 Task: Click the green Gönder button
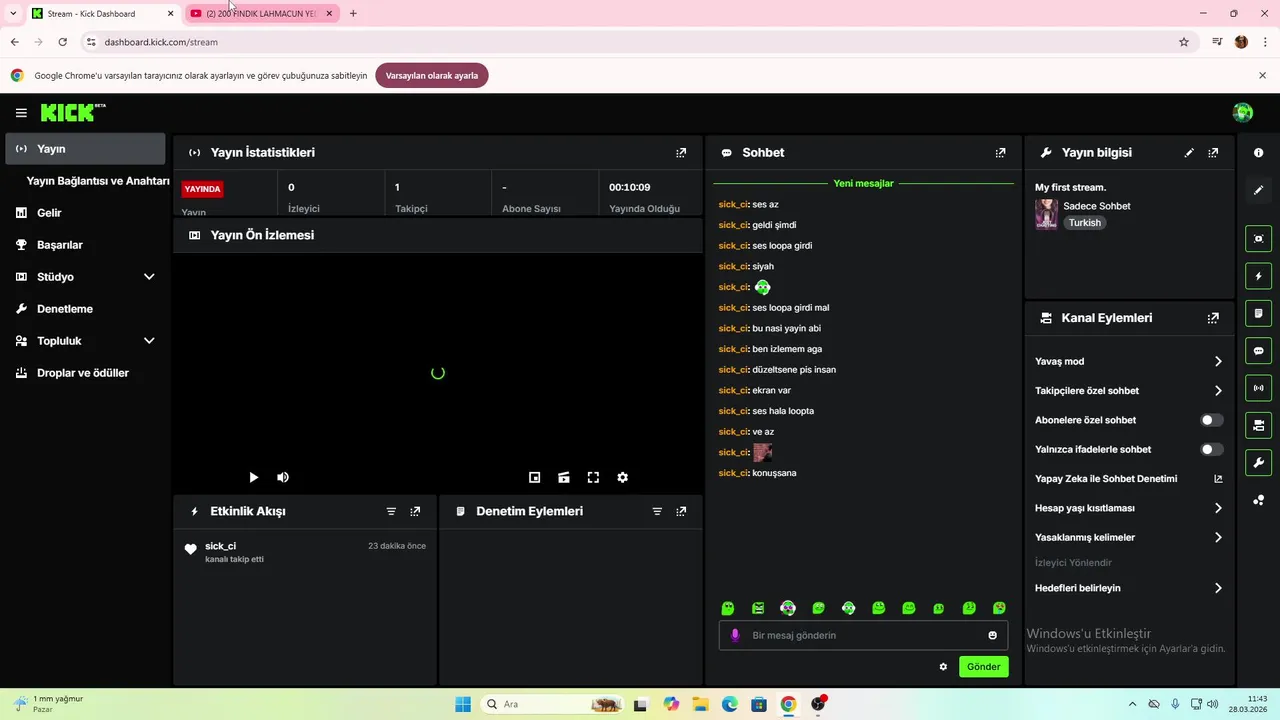[x=984, y=667]
